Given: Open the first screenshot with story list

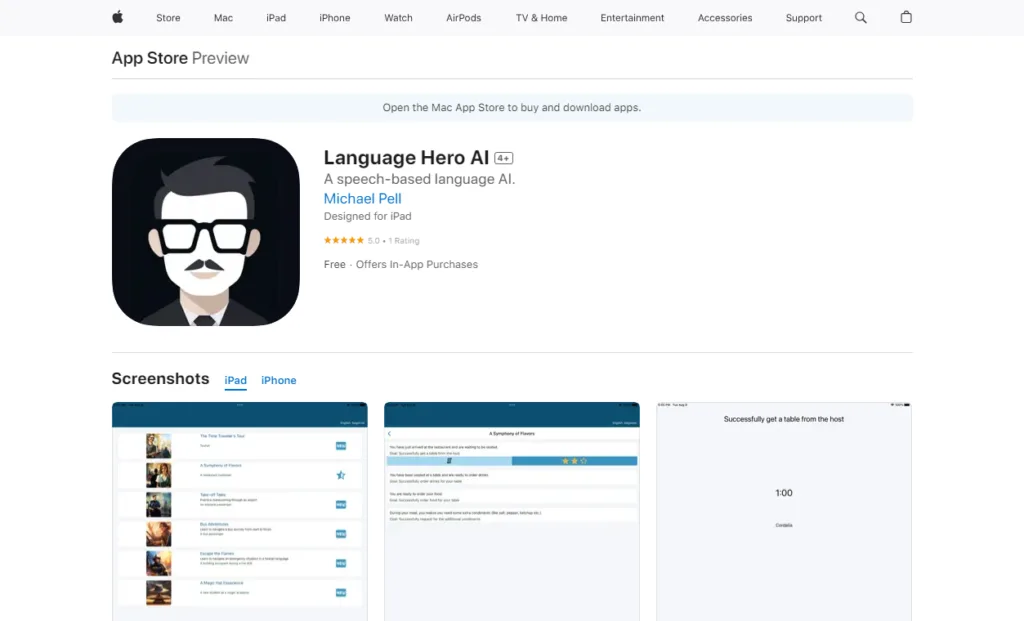Looking at the screenshot, I should pos(240,511).
